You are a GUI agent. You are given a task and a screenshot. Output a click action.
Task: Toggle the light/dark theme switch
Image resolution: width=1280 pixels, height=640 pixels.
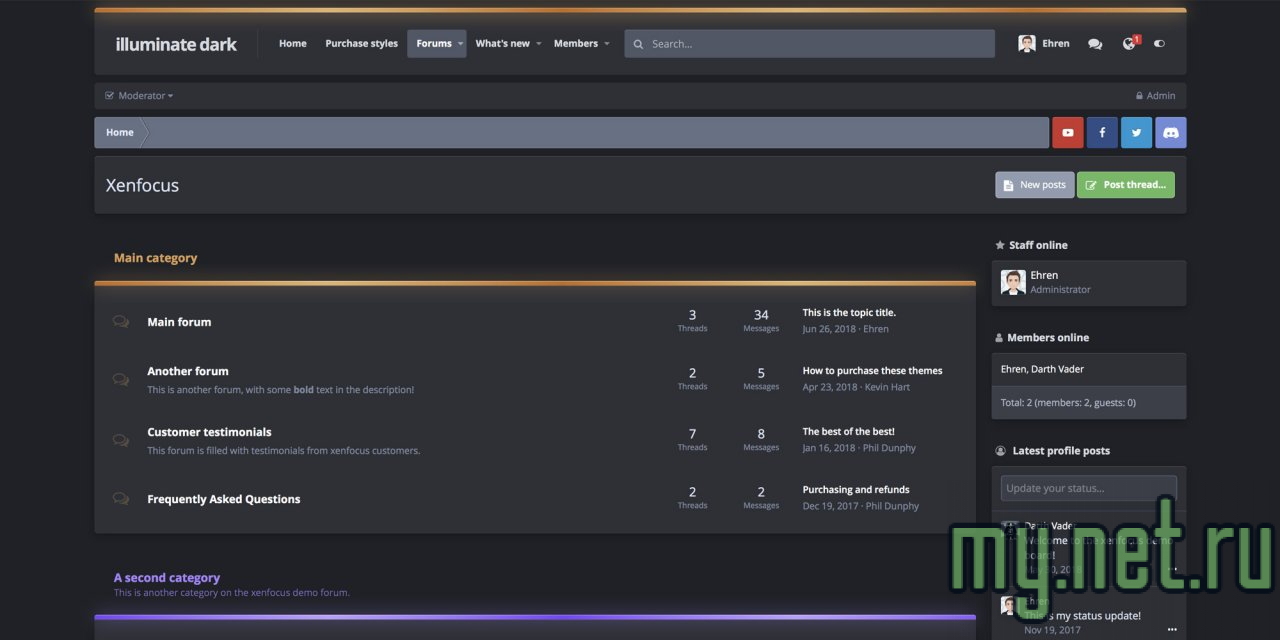(x=1160, y=44)
